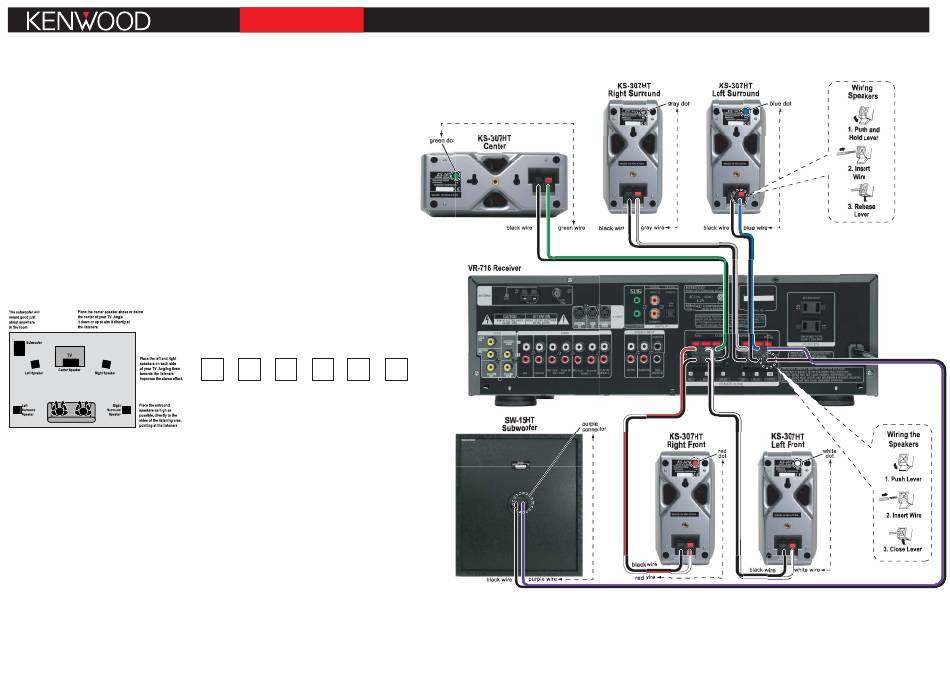Click the "purple wire" label

click(x=542, y=580)
